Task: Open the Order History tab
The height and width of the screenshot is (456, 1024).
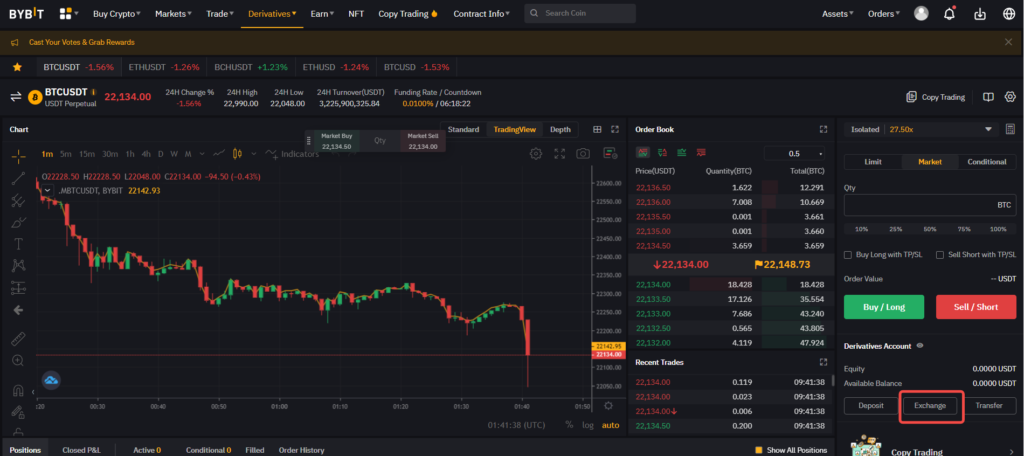Action: 301,450
